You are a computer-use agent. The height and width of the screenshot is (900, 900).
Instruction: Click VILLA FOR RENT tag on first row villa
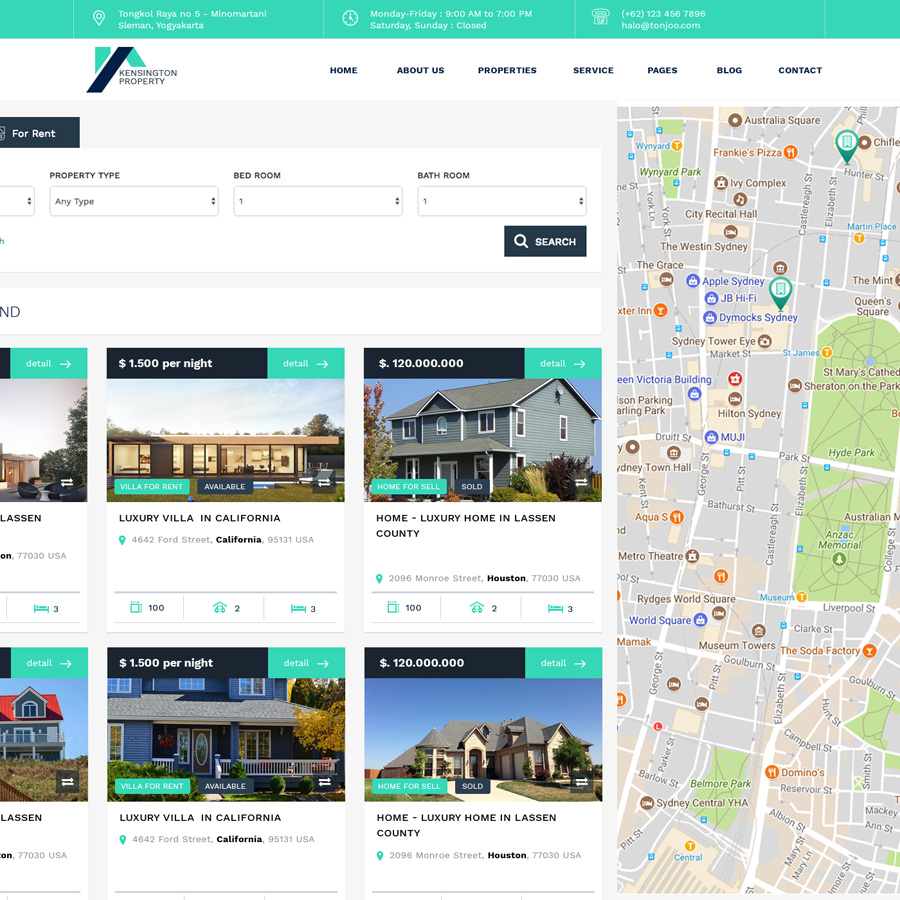coord(152,486)
